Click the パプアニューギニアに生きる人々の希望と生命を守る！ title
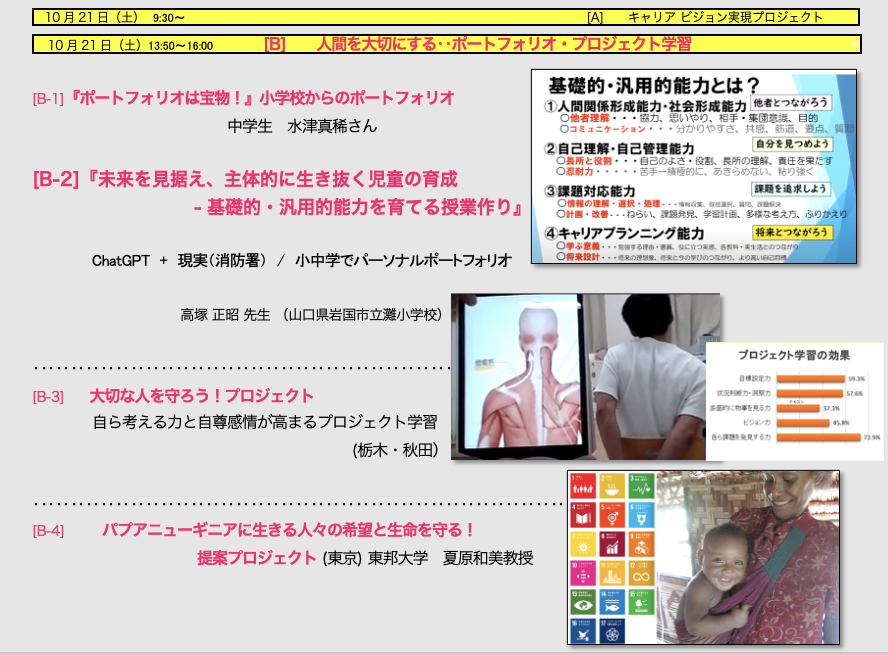The image size is (888, 654). coord(288,530)
